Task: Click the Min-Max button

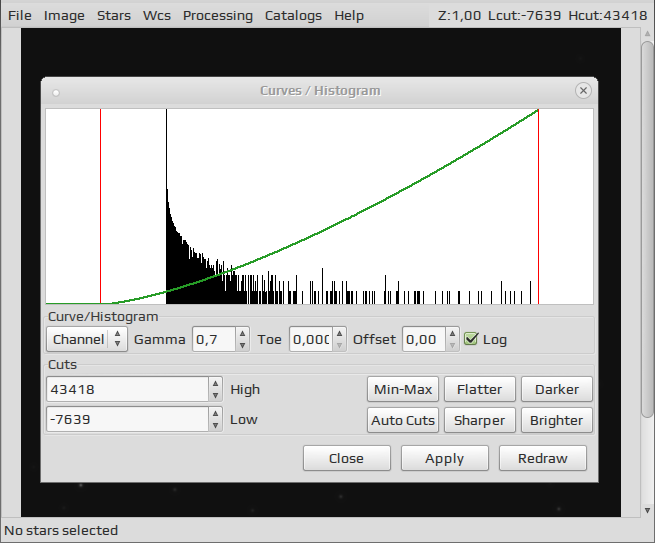Action: tap(403, 389)
